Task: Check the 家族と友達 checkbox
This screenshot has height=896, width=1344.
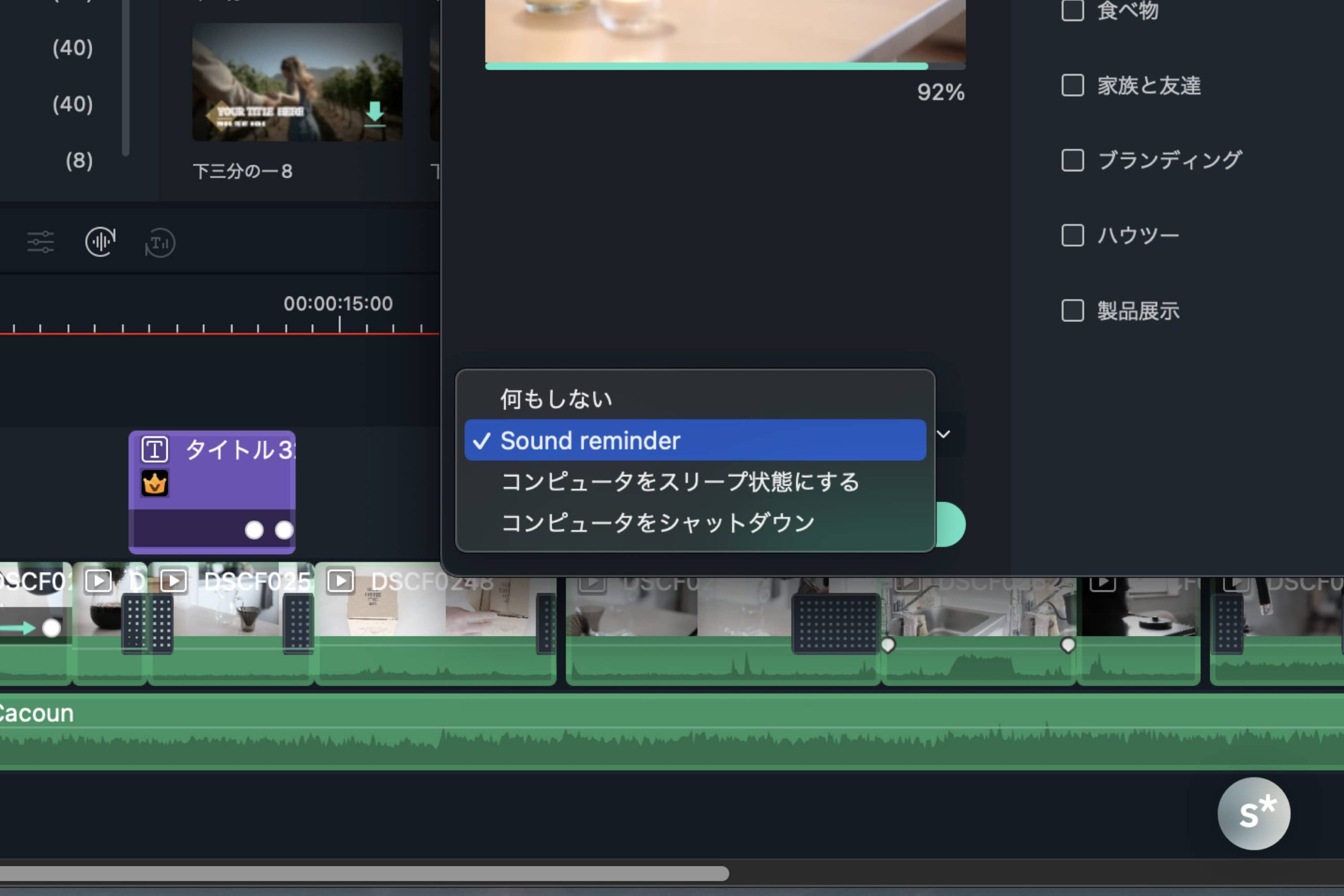Action: click(x=1072, y=85)
